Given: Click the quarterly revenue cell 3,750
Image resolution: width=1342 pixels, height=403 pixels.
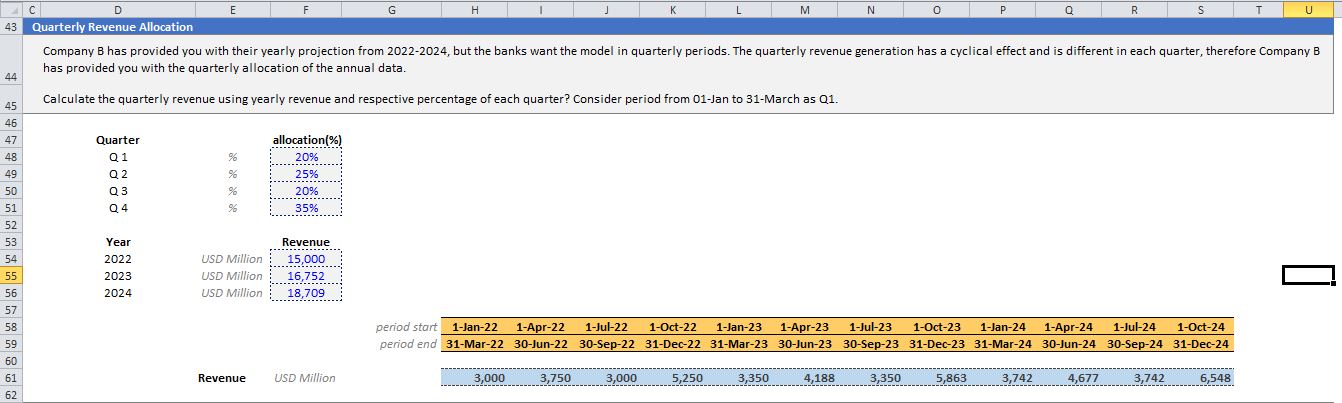Looking at the screenshot, I should click(540, 378).
